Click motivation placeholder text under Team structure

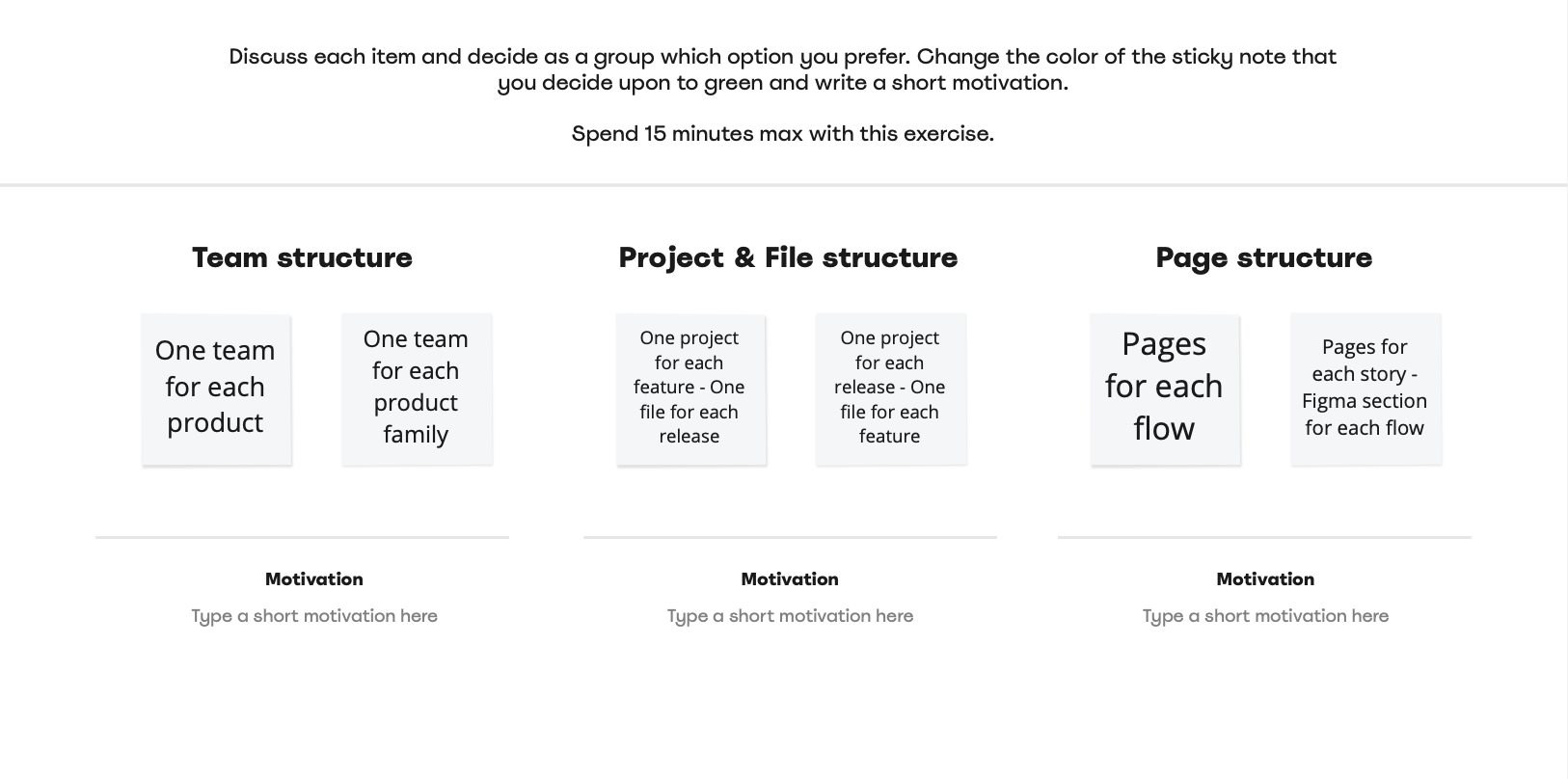tap(314, 616)
